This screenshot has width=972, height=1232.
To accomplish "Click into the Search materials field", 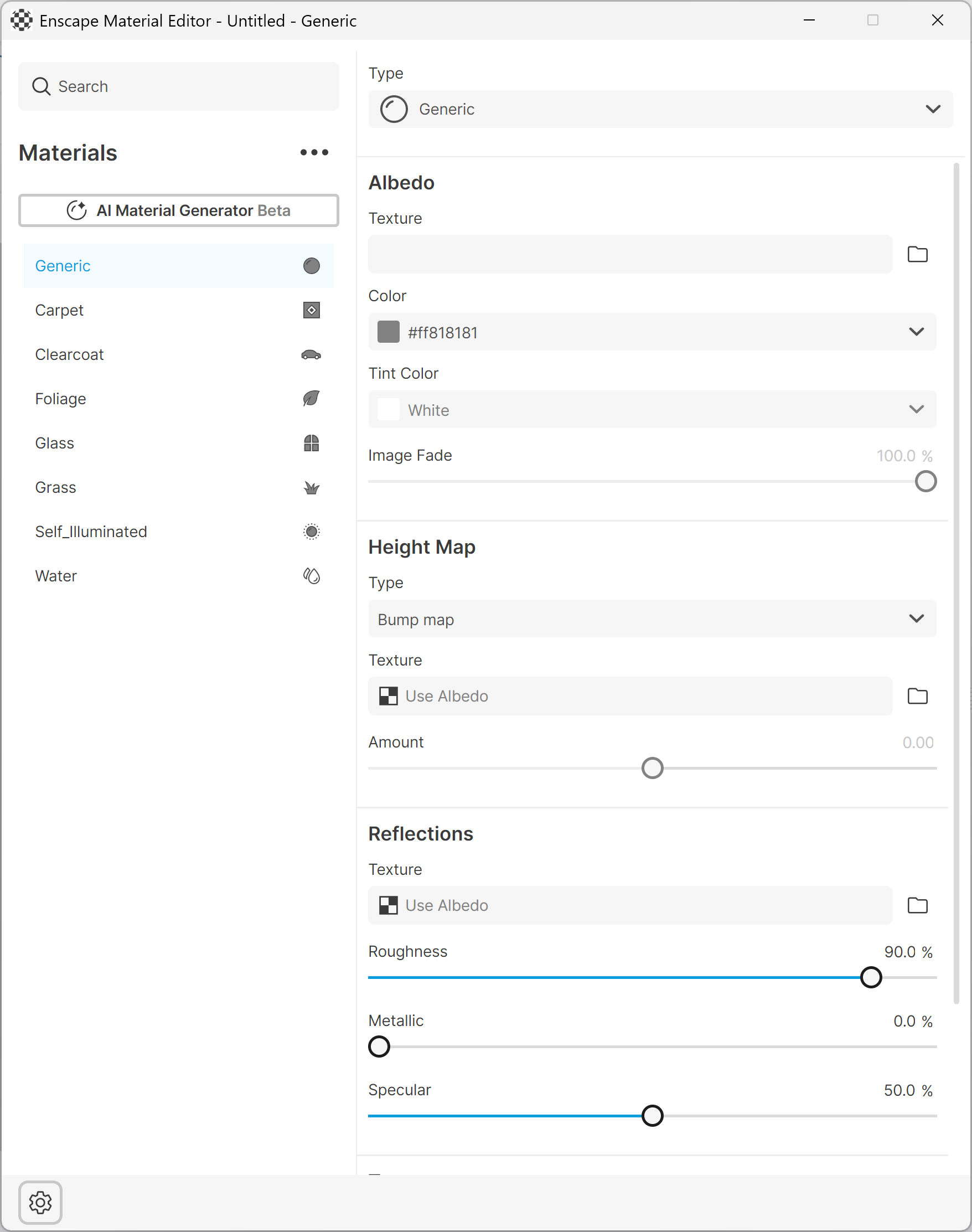I will click(179, 86).
